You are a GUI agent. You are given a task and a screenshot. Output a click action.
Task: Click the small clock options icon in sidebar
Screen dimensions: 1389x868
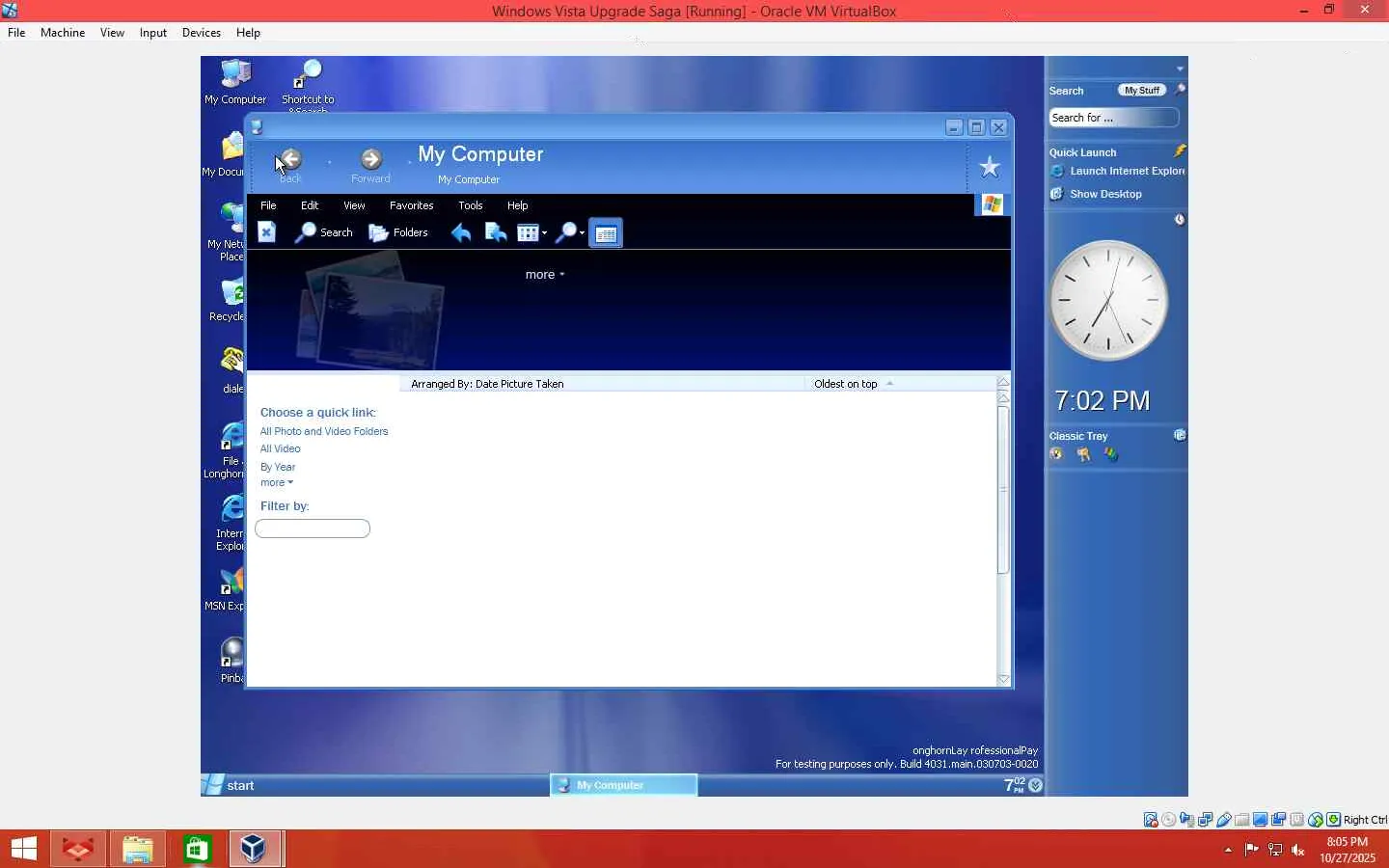pos(1180,220)
